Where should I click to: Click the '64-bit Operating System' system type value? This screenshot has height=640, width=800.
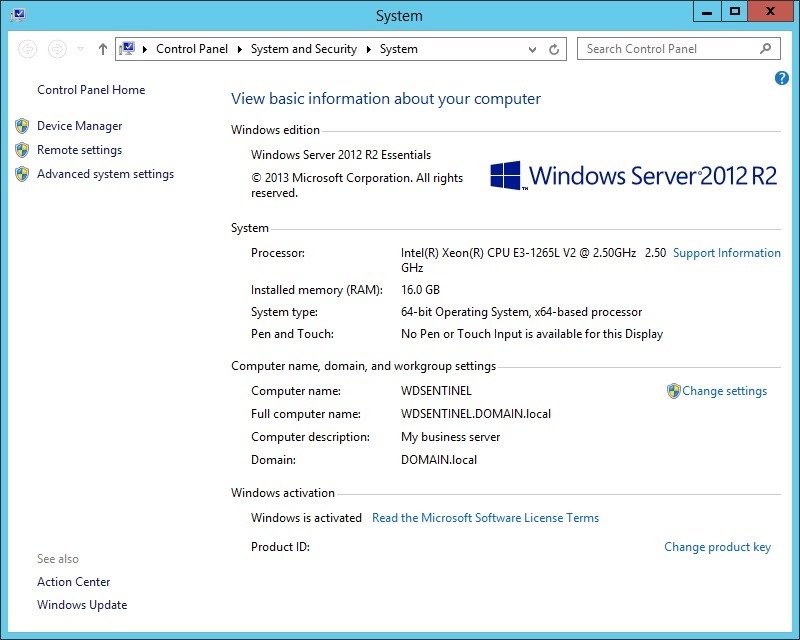pos(521,312)
